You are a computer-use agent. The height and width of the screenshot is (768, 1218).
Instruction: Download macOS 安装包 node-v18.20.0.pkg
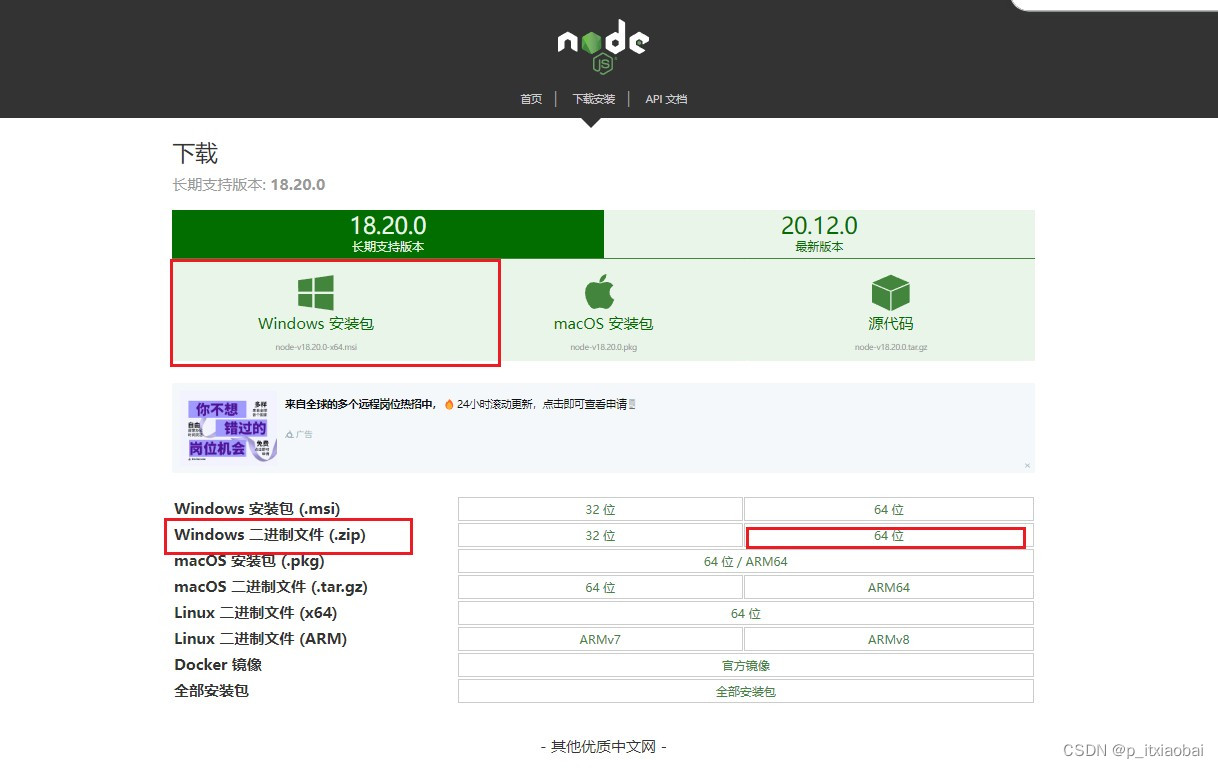pos(603,312)
